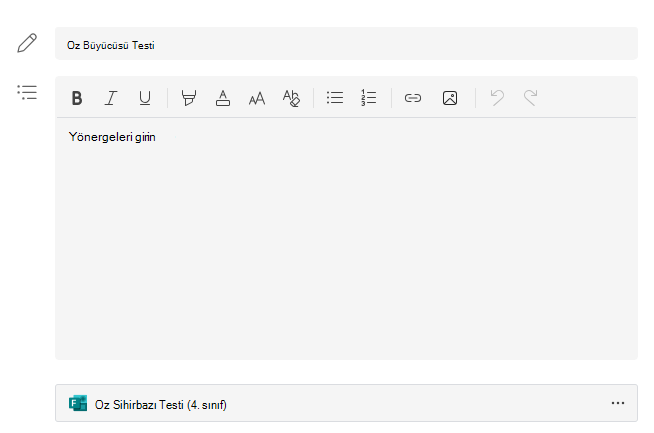Click the 'Yönergeleri girin' instructions area
The image size is (654, 433).
[346, 238]
